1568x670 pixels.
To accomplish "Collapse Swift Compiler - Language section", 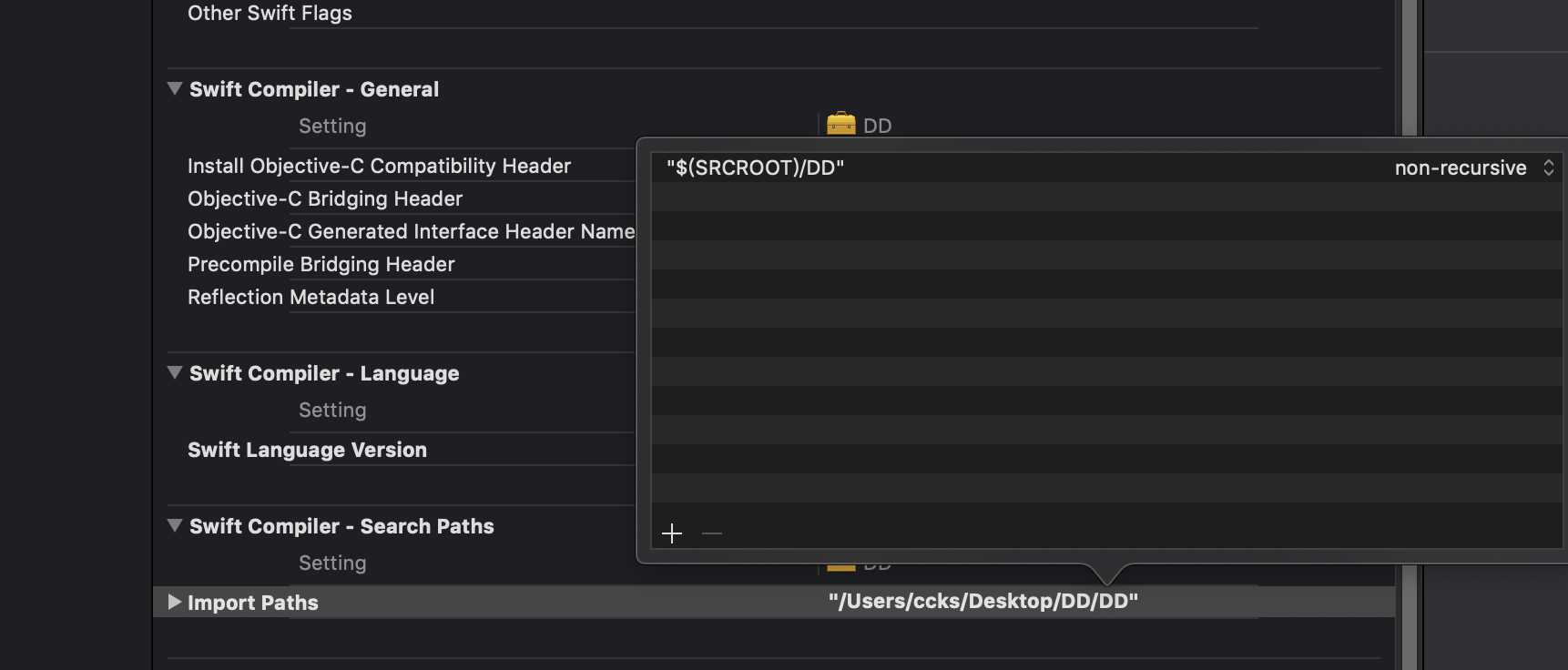I will (175, 372).
